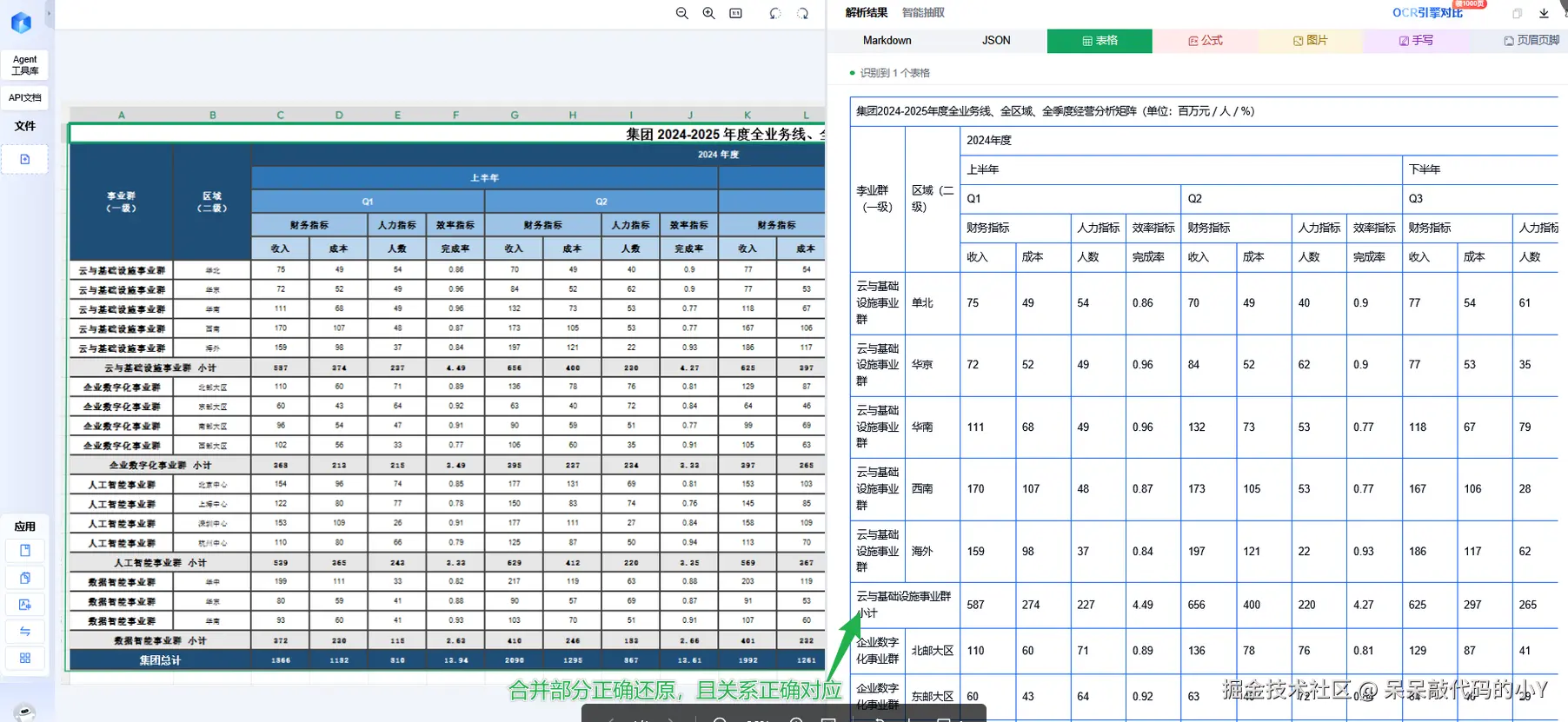The height and width of the screenshot is (722, 1568).
Task: Click the 北部大区 cell in result table
Action: (x=933, y=651)
